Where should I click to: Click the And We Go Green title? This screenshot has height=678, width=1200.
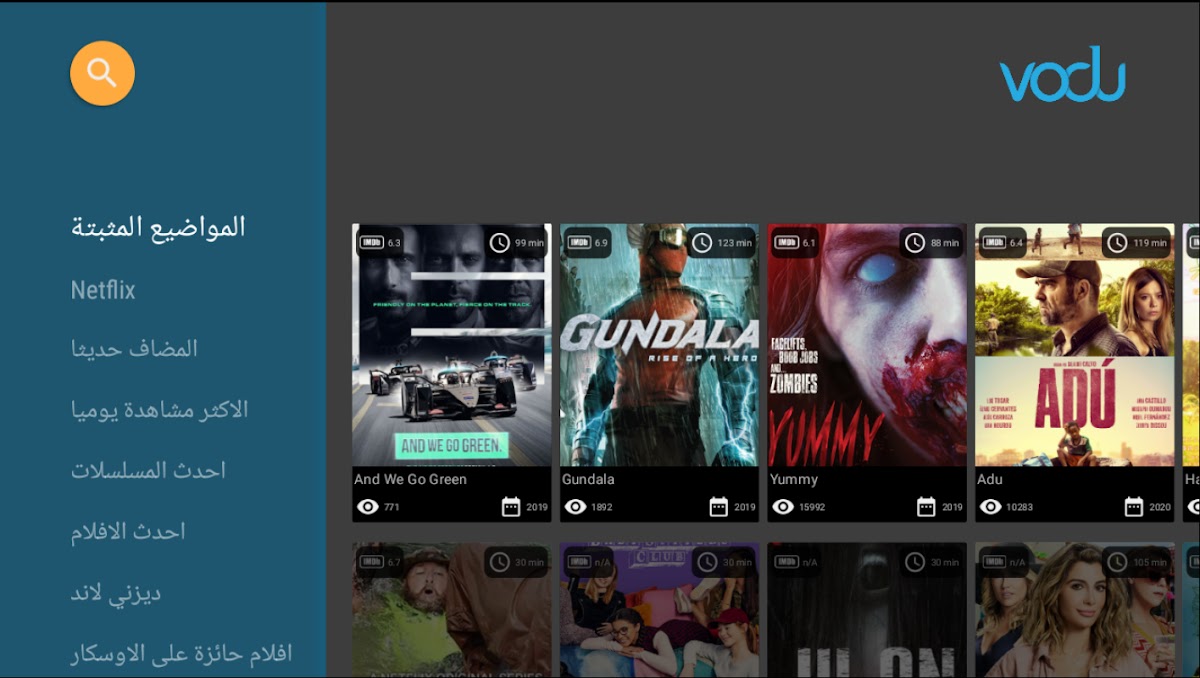point(411,480)
